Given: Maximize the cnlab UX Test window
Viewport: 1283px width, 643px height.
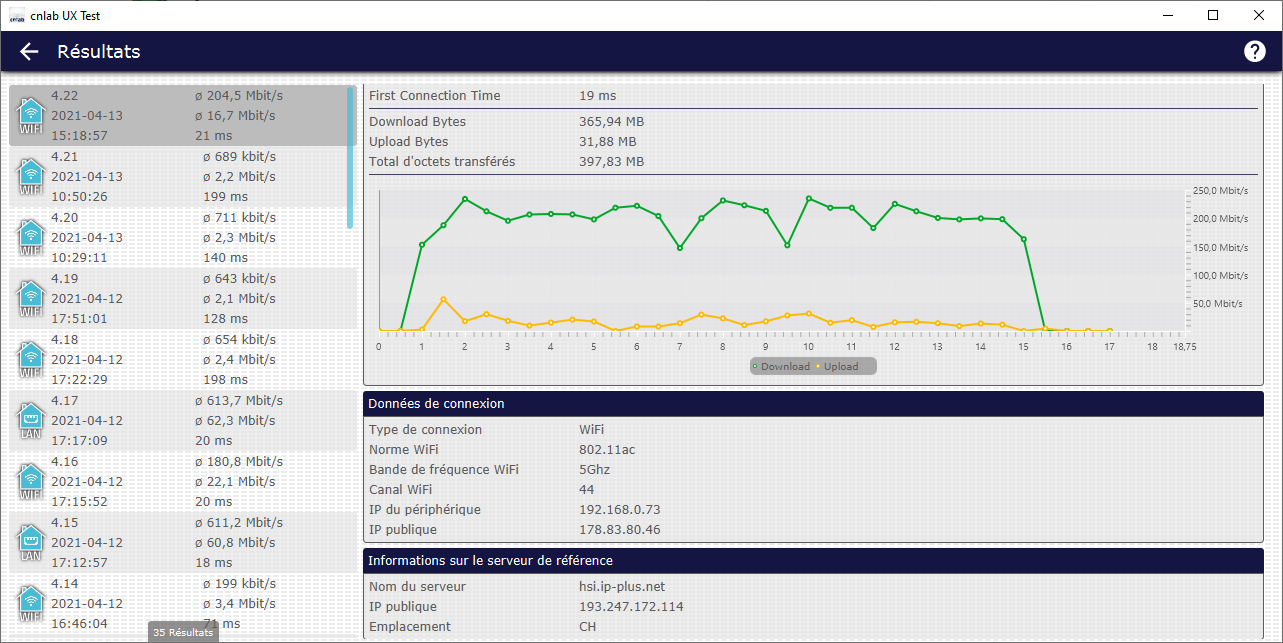Looking at the screenshot, I should tap(1213, 15).
